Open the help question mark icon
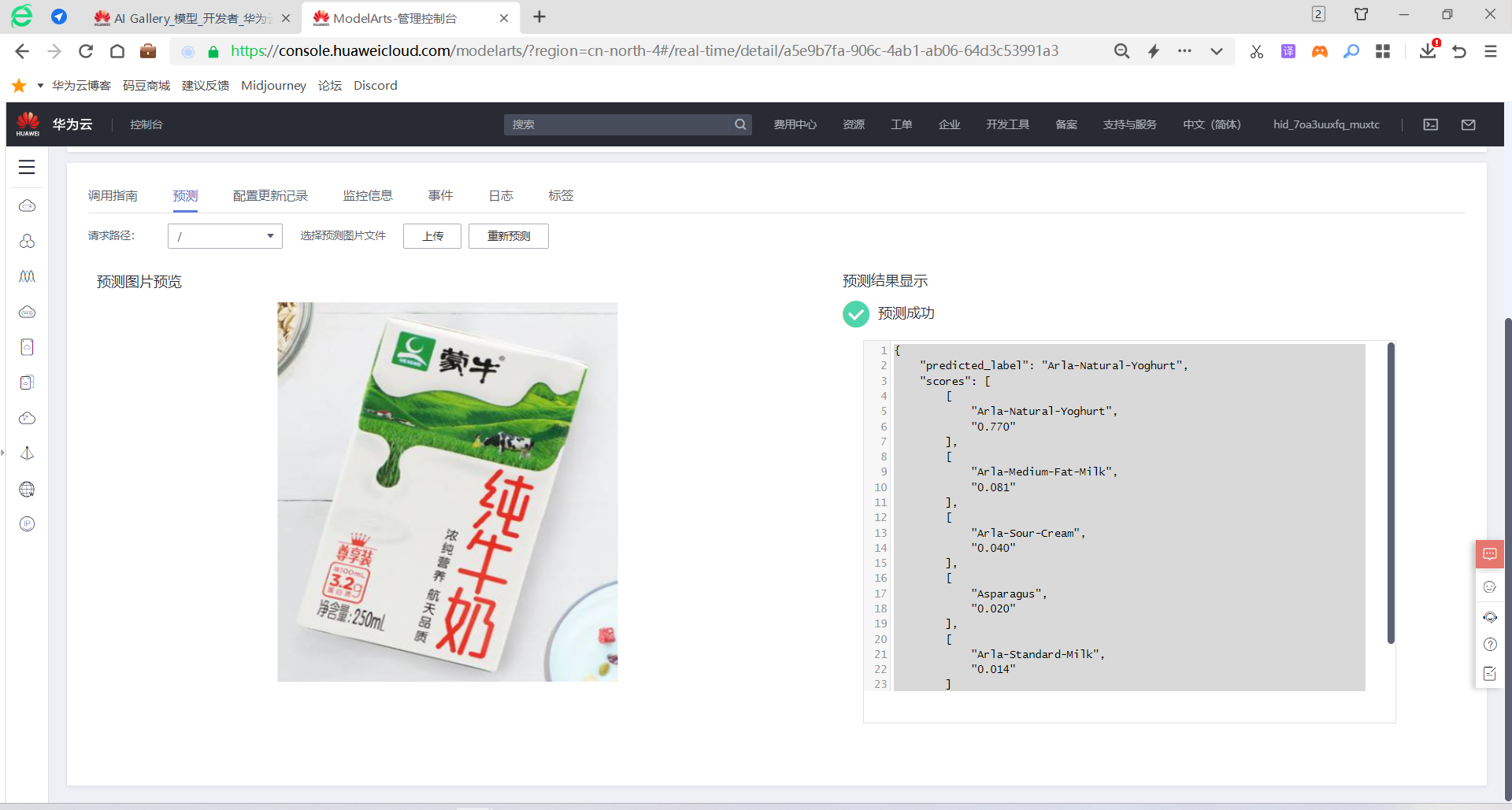Screen dimensions: 1512x810 [1490, 645]
